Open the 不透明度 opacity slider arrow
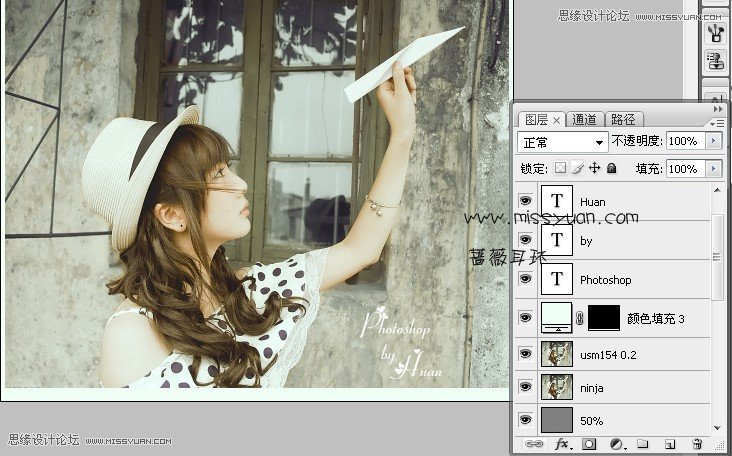The image size is (732, 456). tap(713, 140)
